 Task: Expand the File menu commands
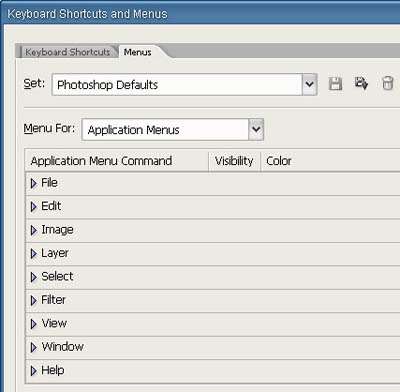coord(33,183)
